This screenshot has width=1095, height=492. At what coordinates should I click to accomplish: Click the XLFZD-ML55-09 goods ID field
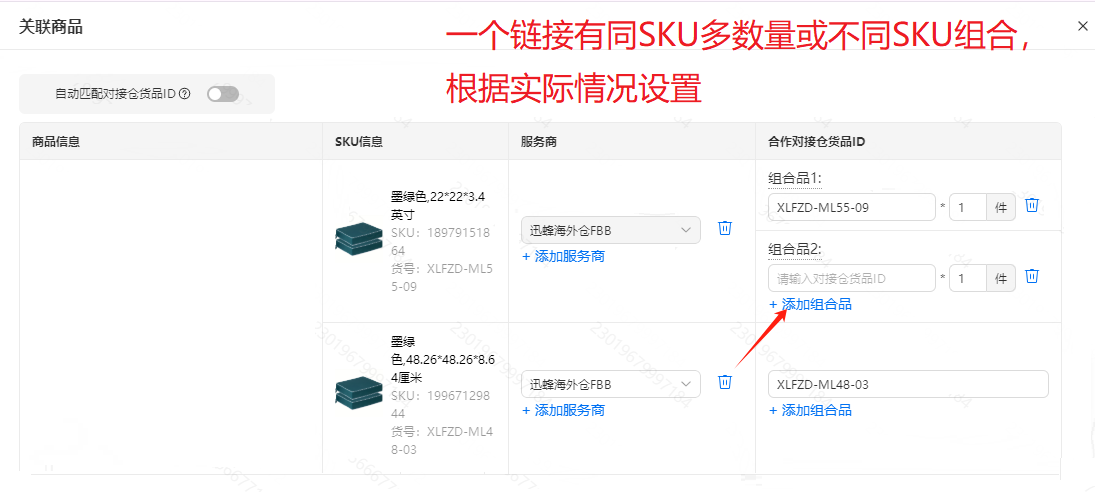pyautogui.click(x=852, y=207)
